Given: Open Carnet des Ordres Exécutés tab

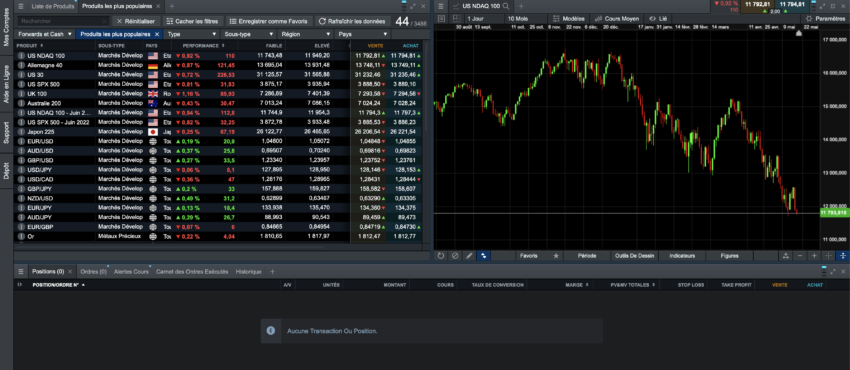Looking at the screenshot, I should [192, 271].
